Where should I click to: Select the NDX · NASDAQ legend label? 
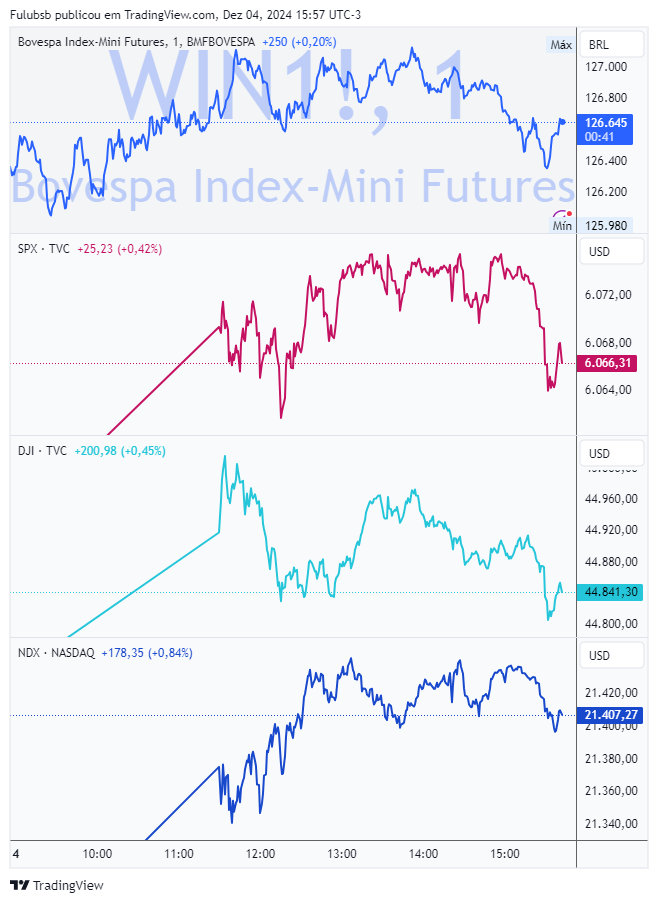click(56, 653)
